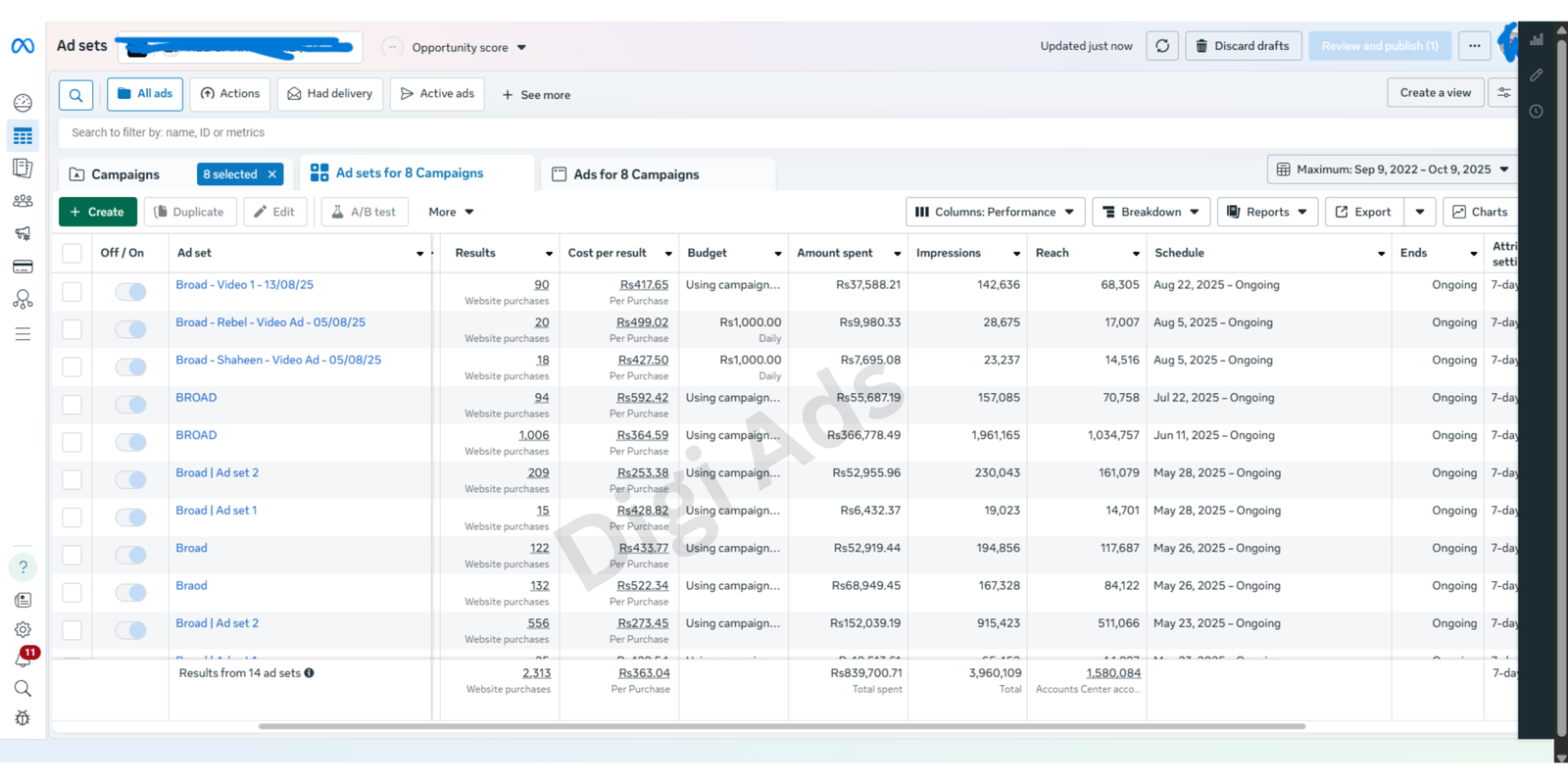Click the horizontal table scrollbar
1568x784 pixels.
click(x=781, y=726)
